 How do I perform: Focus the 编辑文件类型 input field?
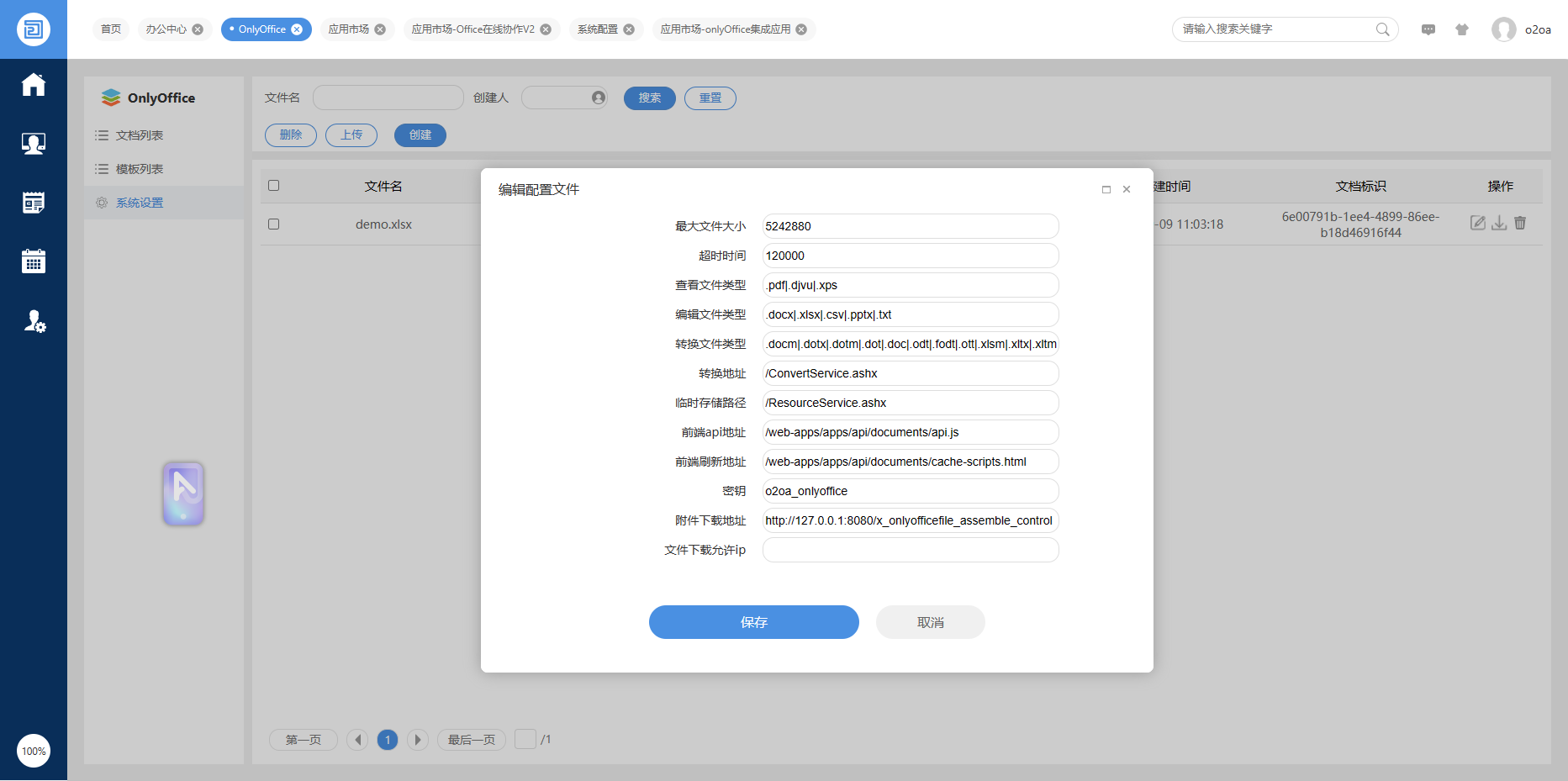coord(911,314)
